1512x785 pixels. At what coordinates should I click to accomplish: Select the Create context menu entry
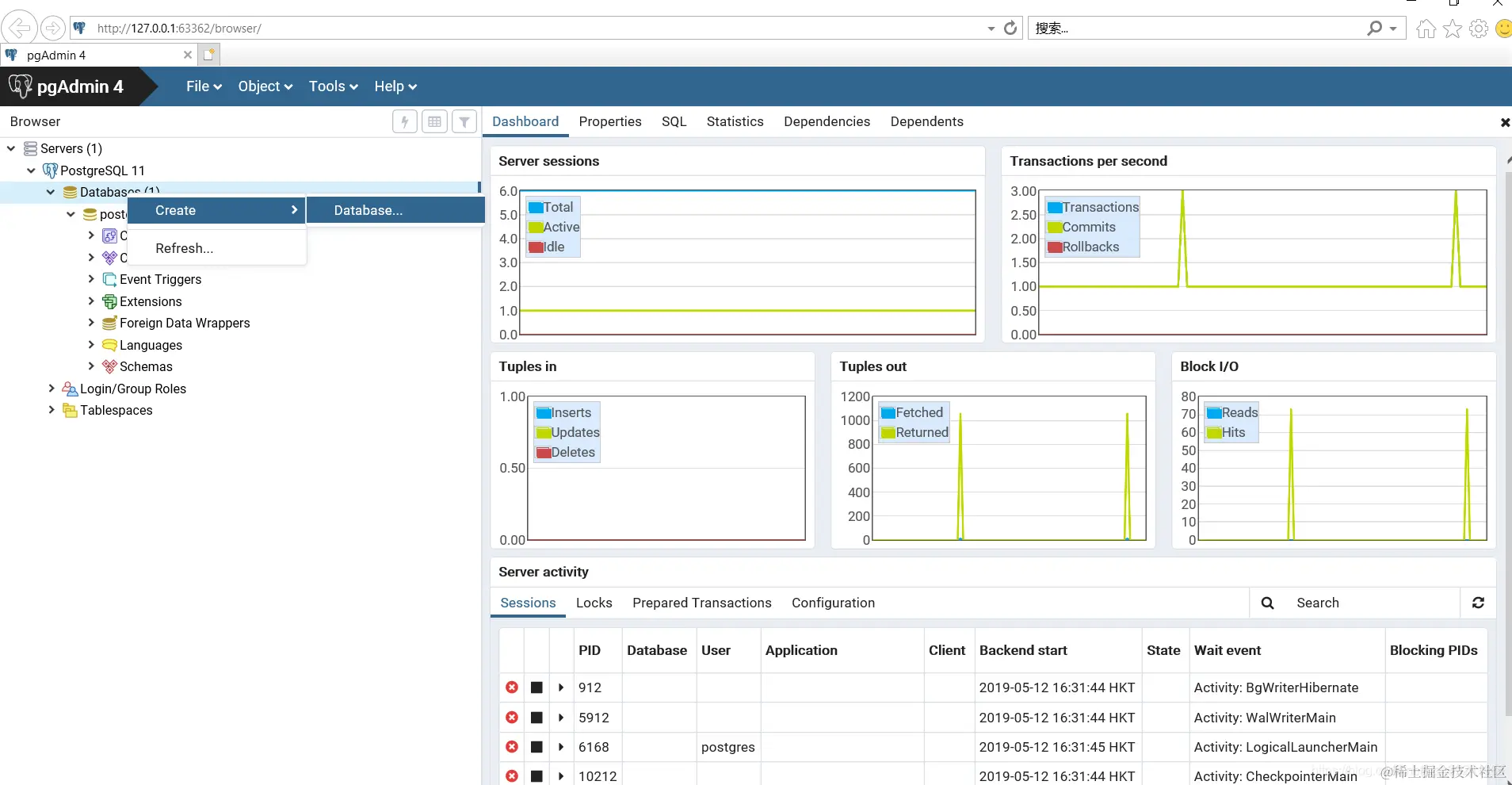(x=216, y=210)
